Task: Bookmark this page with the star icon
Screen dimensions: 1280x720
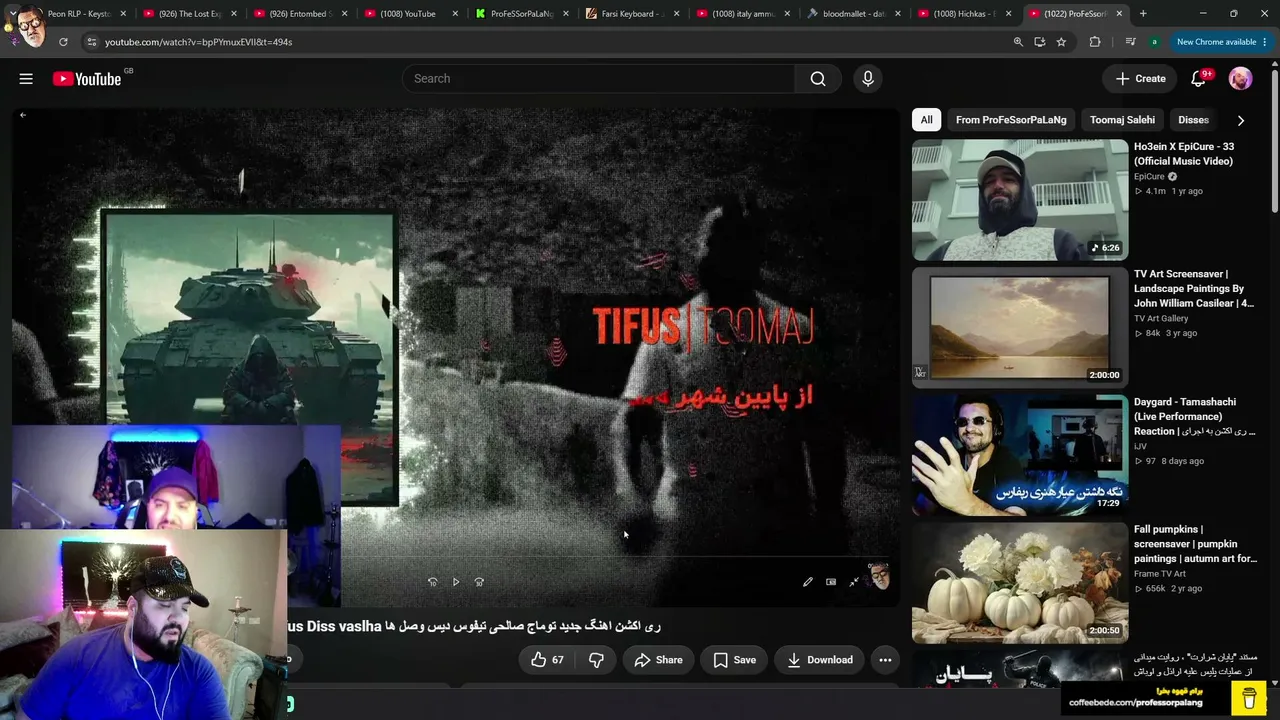Action: click(1061, 42)
